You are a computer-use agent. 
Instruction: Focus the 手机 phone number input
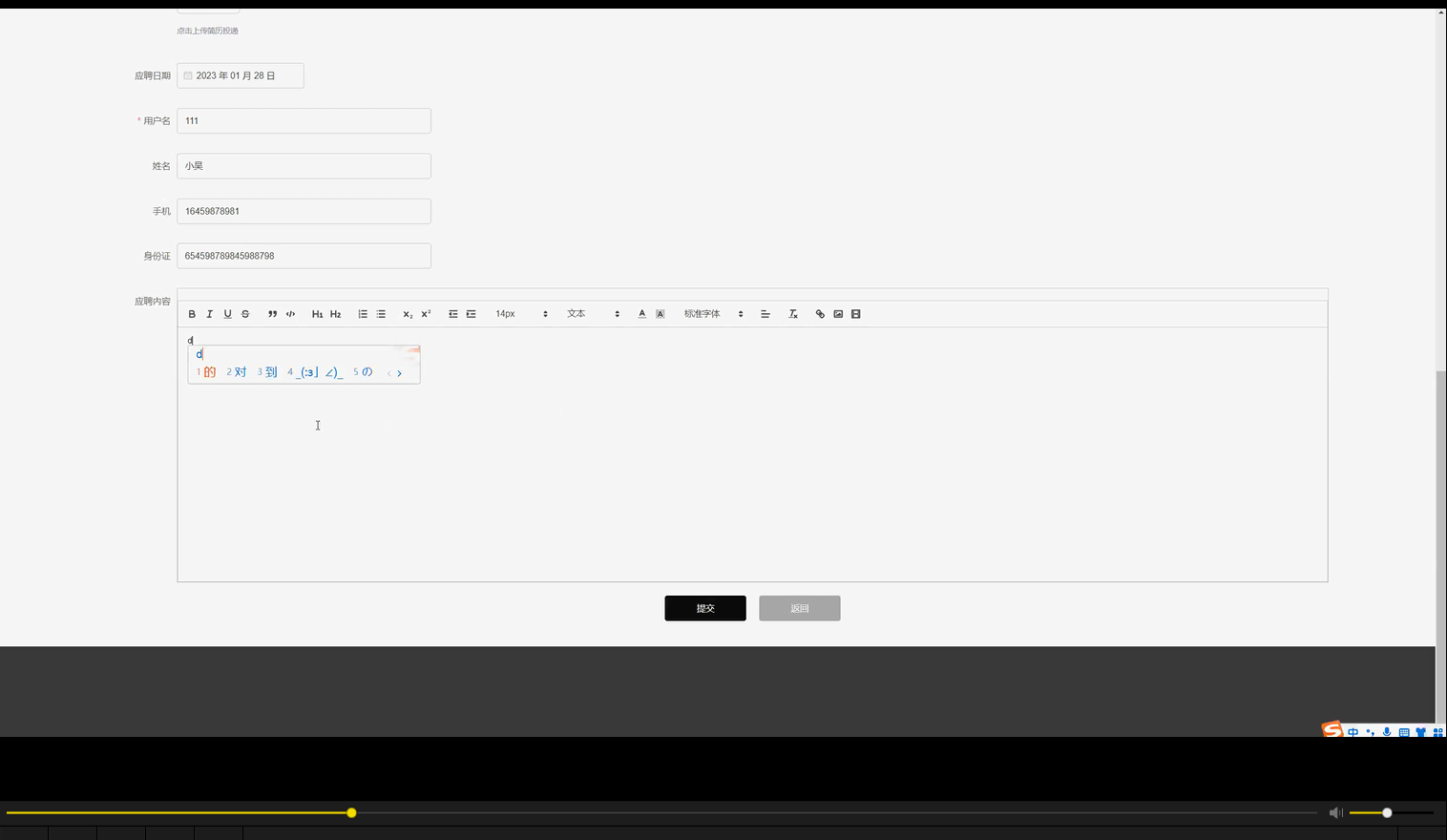304,211
